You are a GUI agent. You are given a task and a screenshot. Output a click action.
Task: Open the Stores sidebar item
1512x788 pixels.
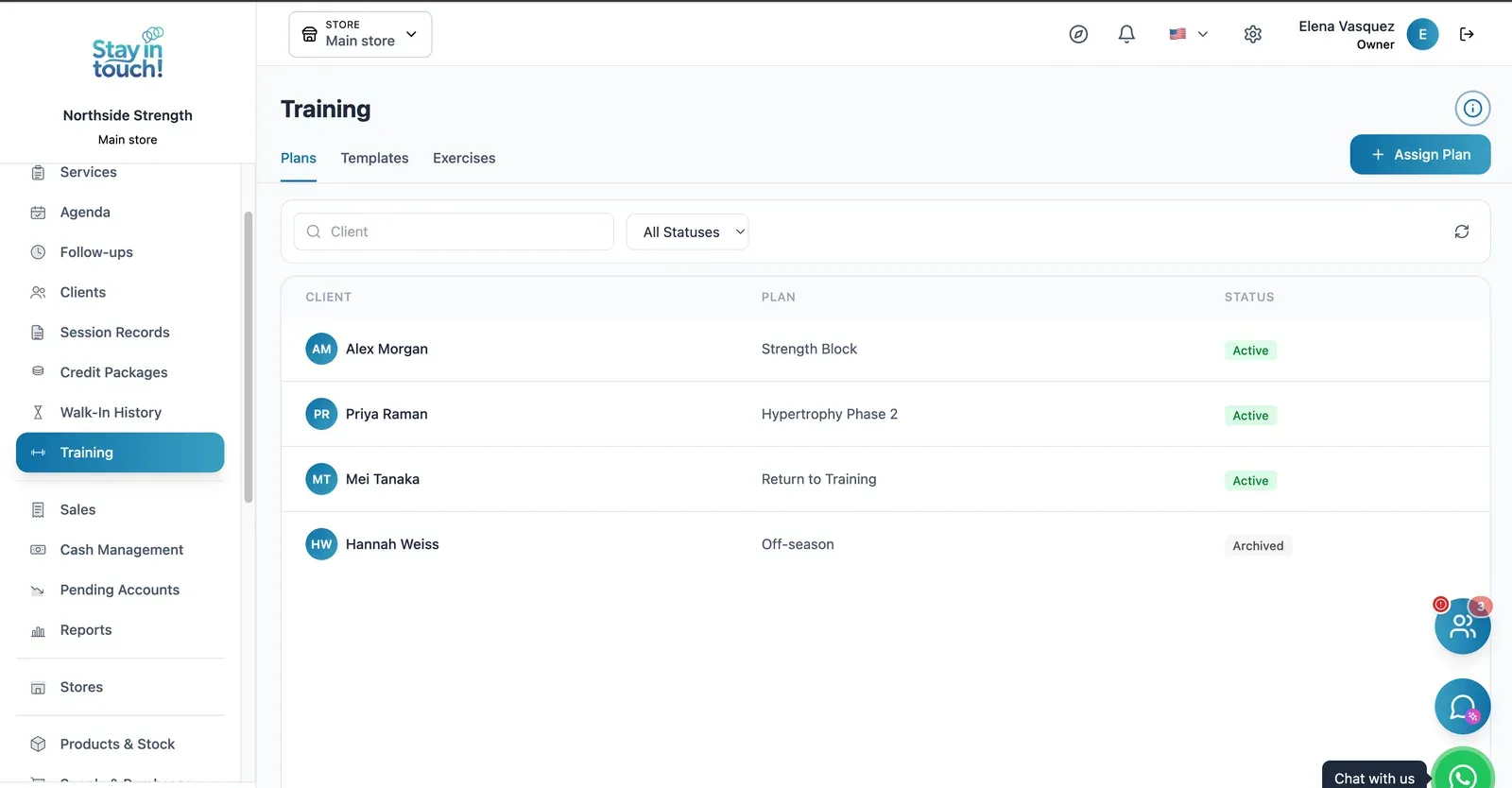[120, 688]
